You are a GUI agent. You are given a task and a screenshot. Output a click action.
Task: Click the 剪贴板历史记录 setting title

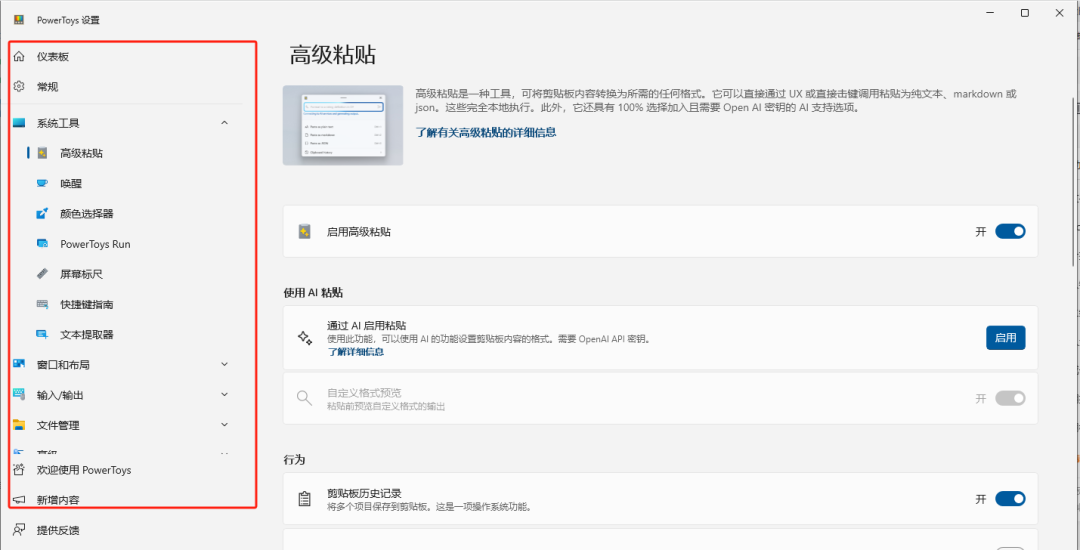coord(364,493)
